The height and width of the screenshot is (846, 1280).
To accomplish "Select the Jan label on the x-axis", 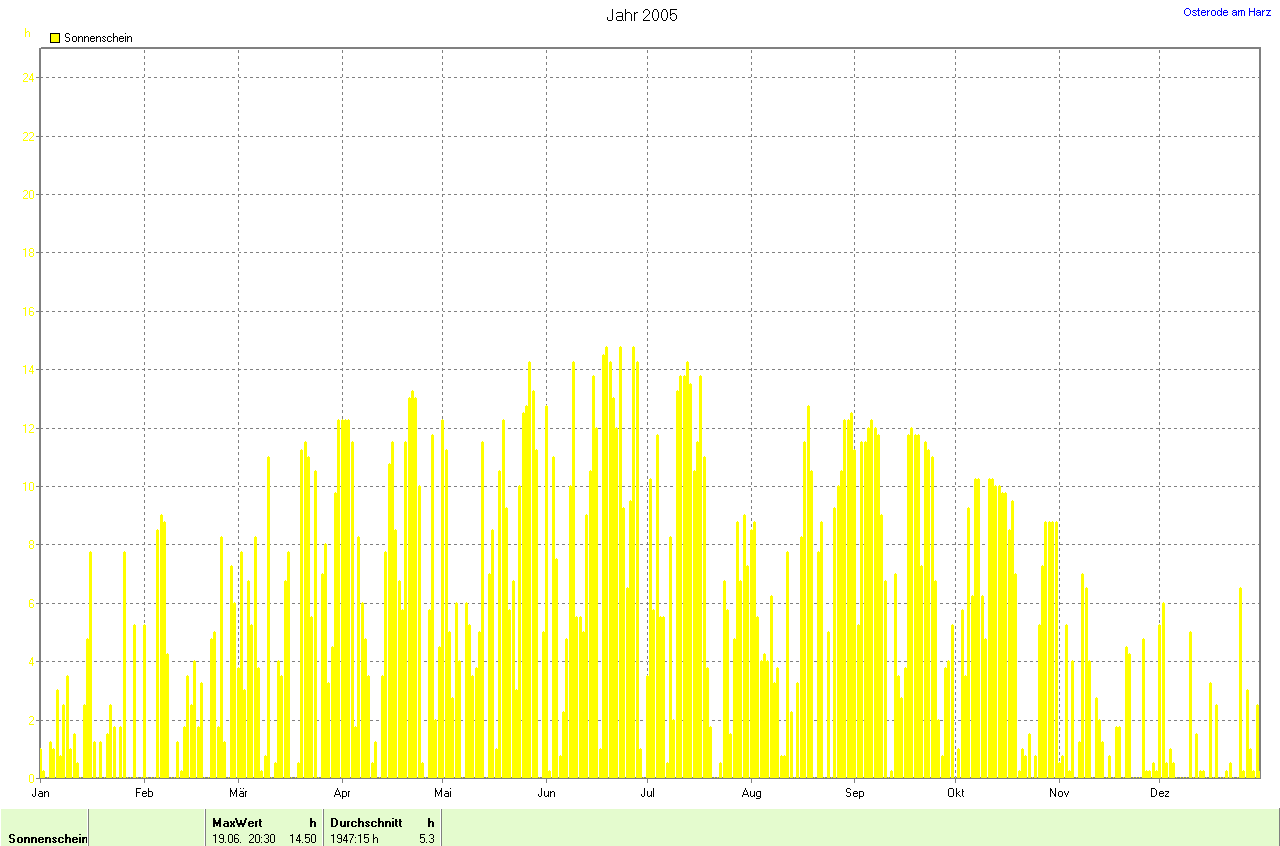I will coord(41,793).
